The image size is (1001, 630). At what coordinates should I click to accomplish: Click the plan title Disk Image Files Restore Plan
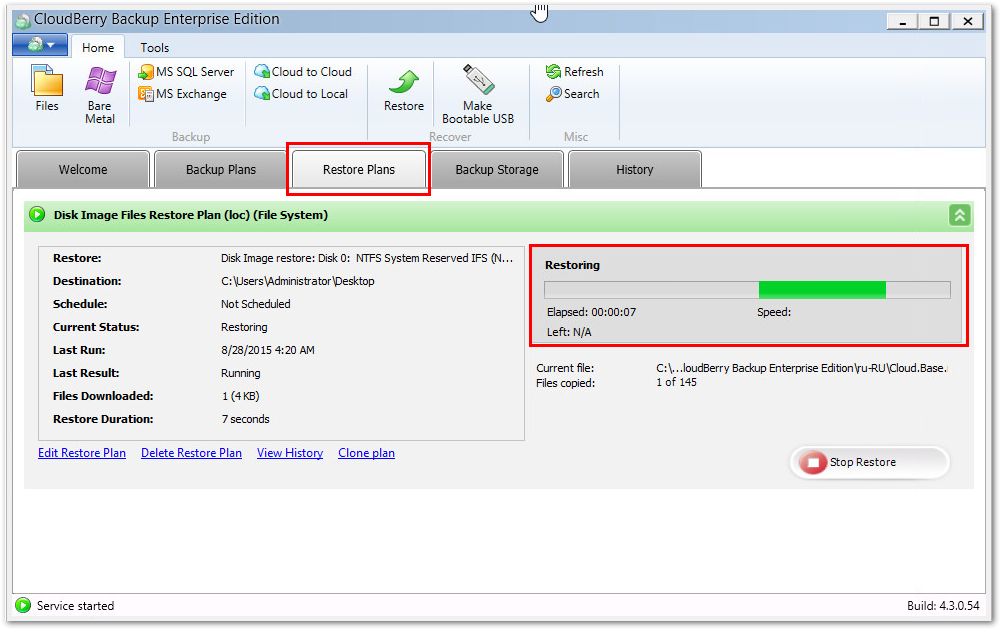(x=191, y=215)
